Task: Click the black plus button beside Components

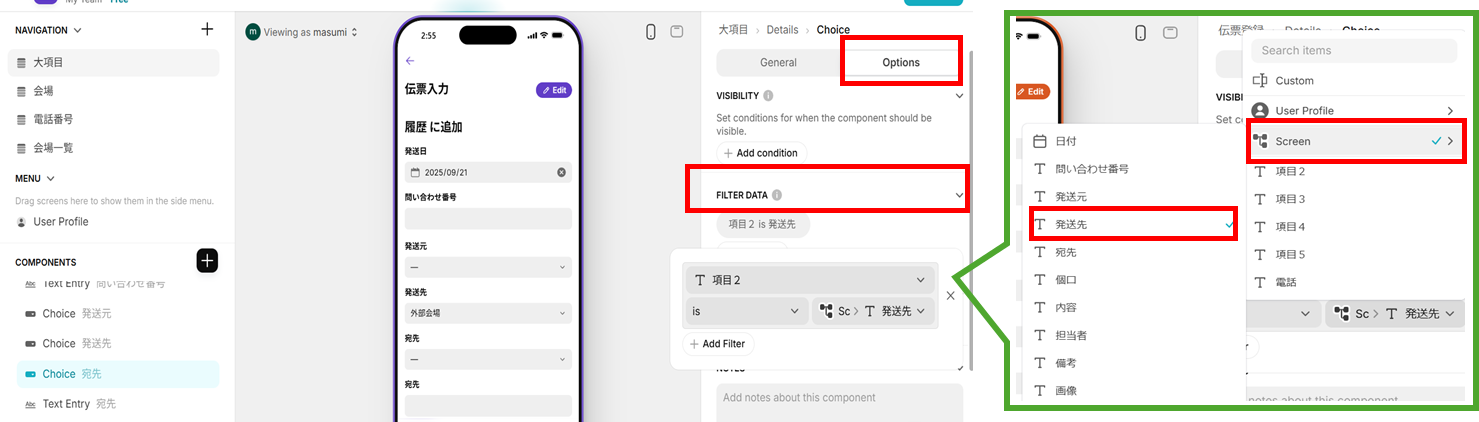Action: pyautogui.click(x=207, y=261)
